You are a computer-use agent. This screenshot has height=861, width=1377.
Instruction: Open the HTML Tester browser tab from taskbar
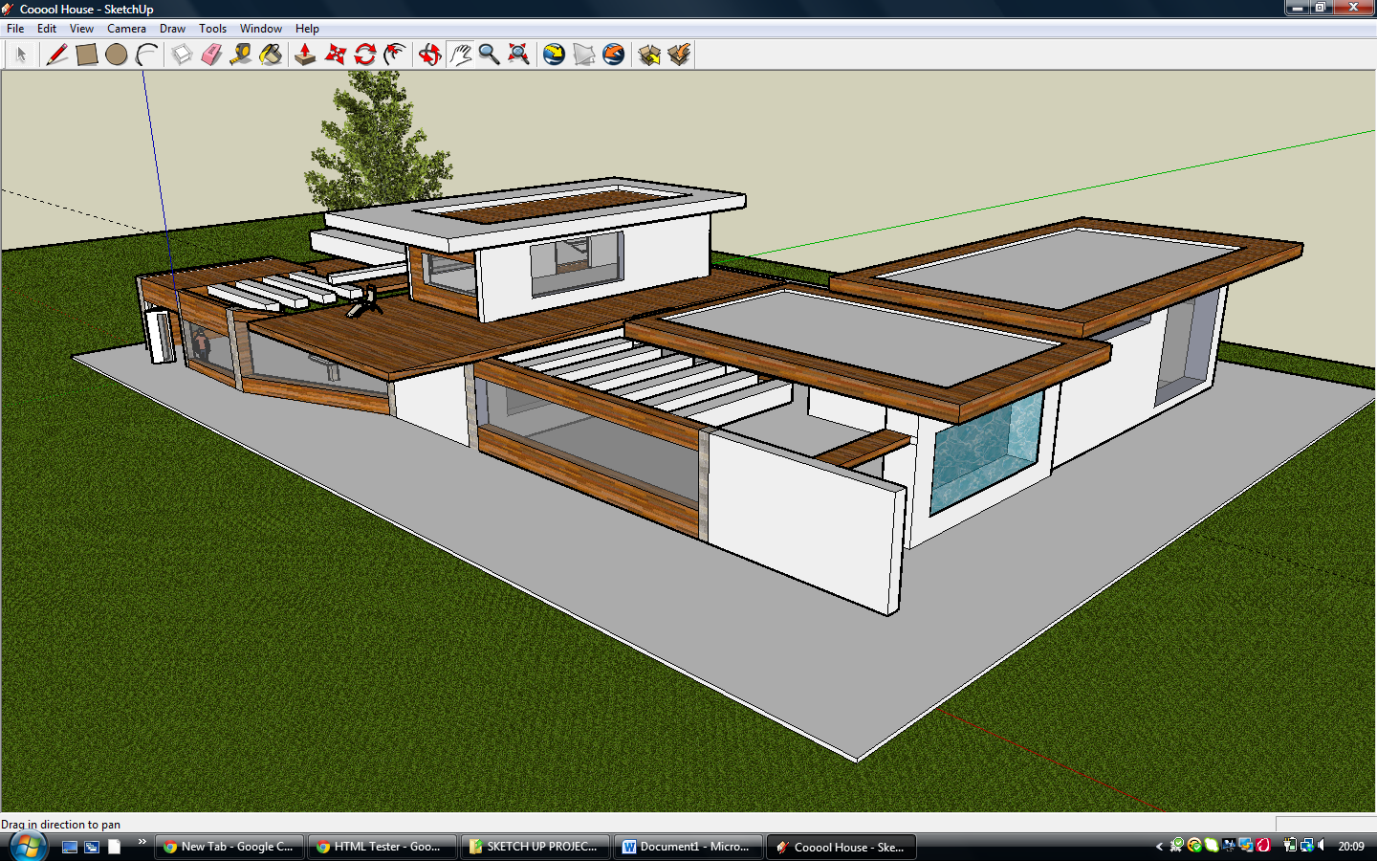click(x=383, y=846)
